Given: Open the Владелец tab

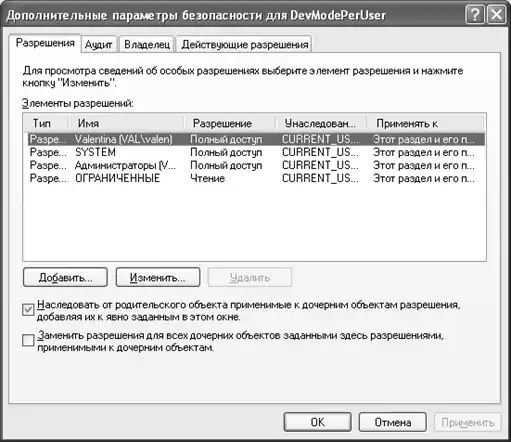Looking at the screenshot, I should [x=147, y=44].
